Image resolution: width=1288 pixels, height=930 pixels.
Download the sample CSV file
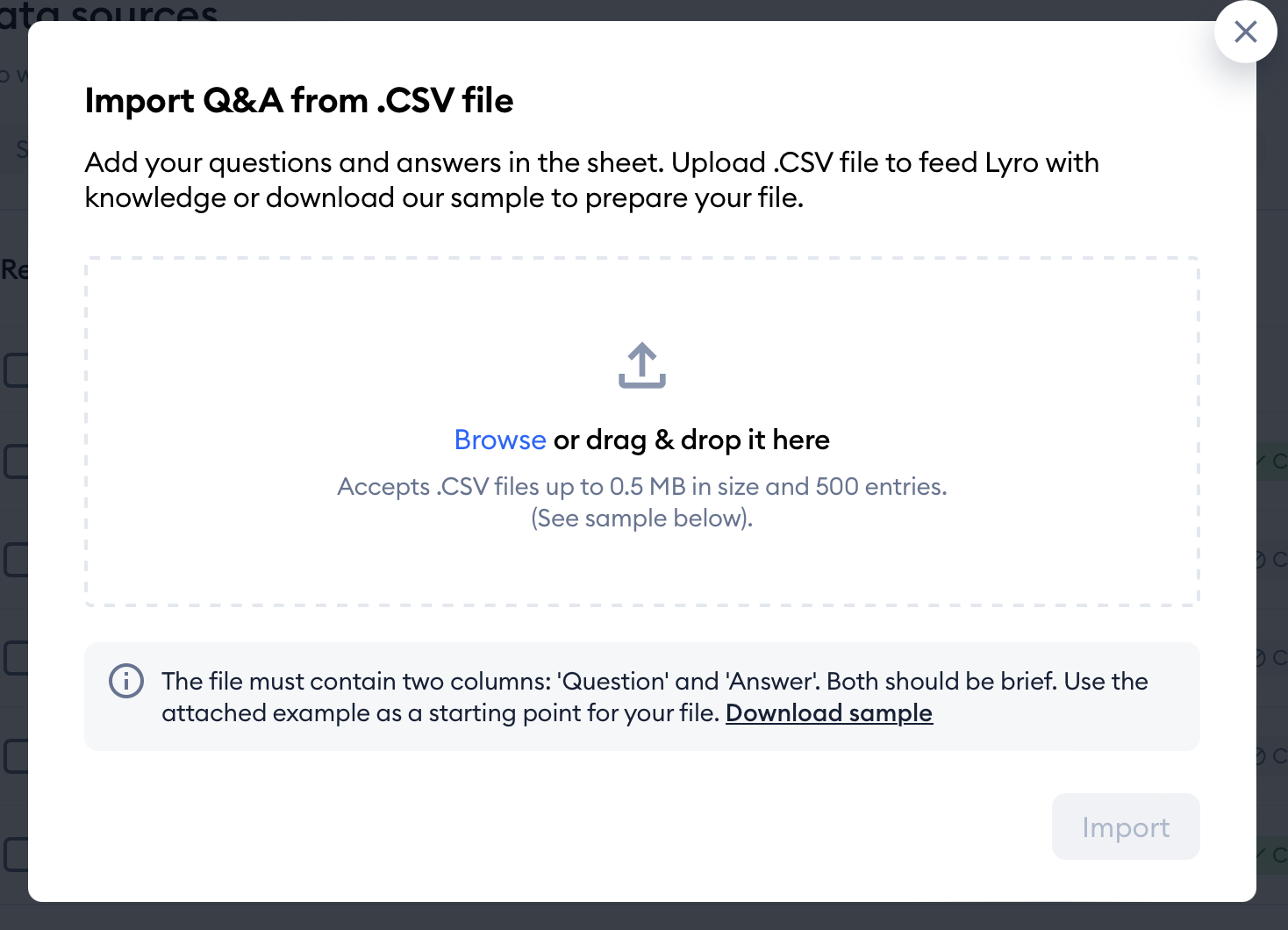click(828, 713)
